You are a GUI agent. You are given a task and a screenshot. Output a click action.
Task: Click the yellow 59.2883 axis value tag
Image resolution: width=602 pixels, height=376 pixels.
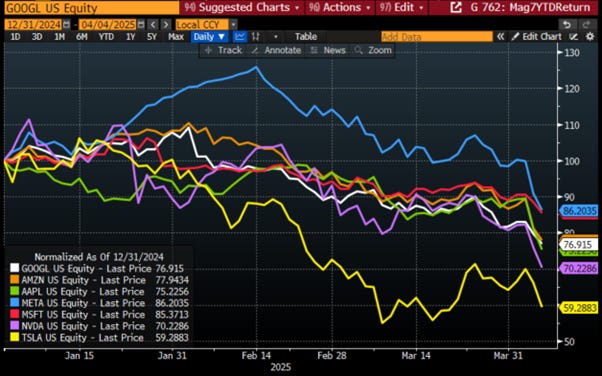pyautogui.click(x=579, y=308)
